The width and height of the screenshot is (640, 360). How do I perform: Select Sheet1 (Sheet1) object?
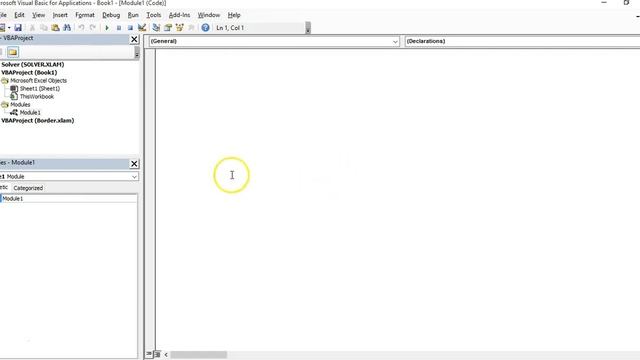pyautogui.click(x=40, y=89)
